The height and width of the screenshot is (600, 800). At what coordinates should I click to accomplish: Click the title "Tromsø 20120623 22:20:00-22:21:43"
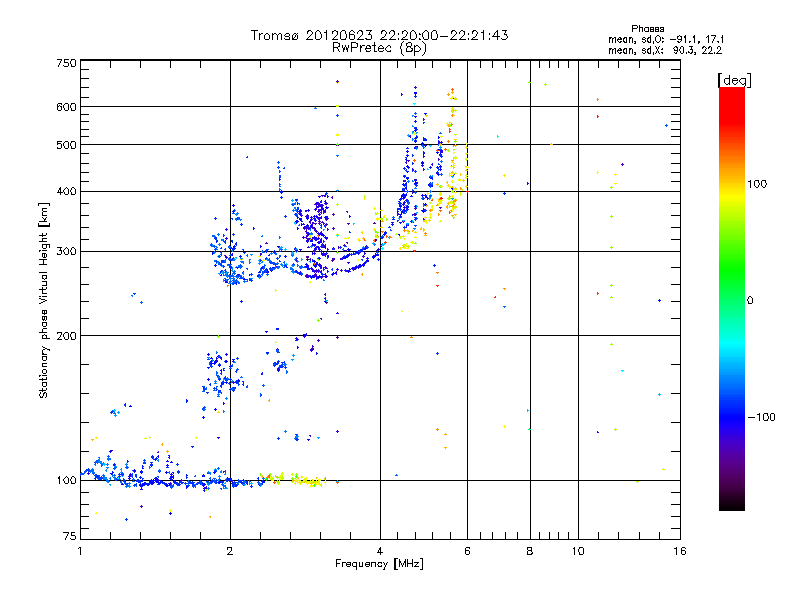point(379,35)
